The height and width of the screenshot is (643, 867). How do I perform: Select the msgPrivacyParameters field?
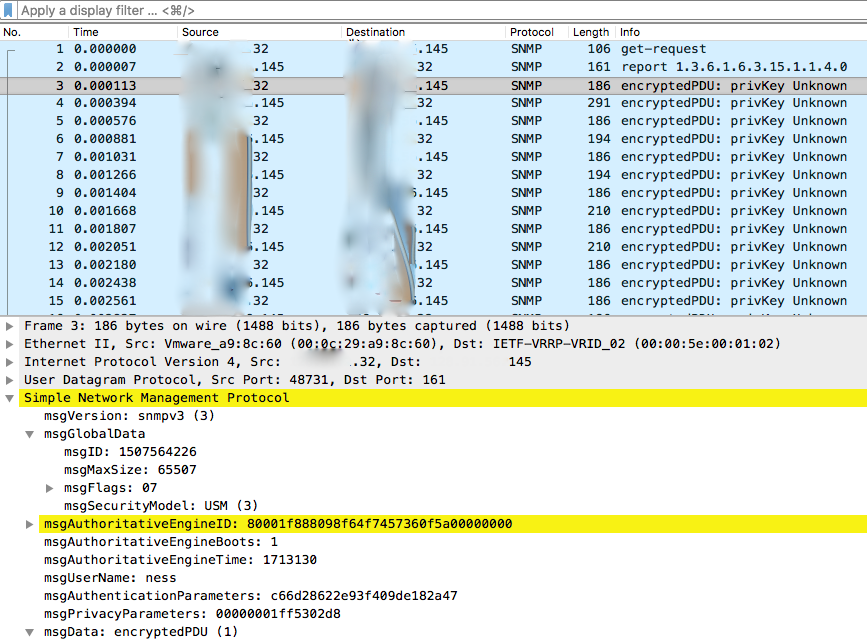[x=150, y=614]
